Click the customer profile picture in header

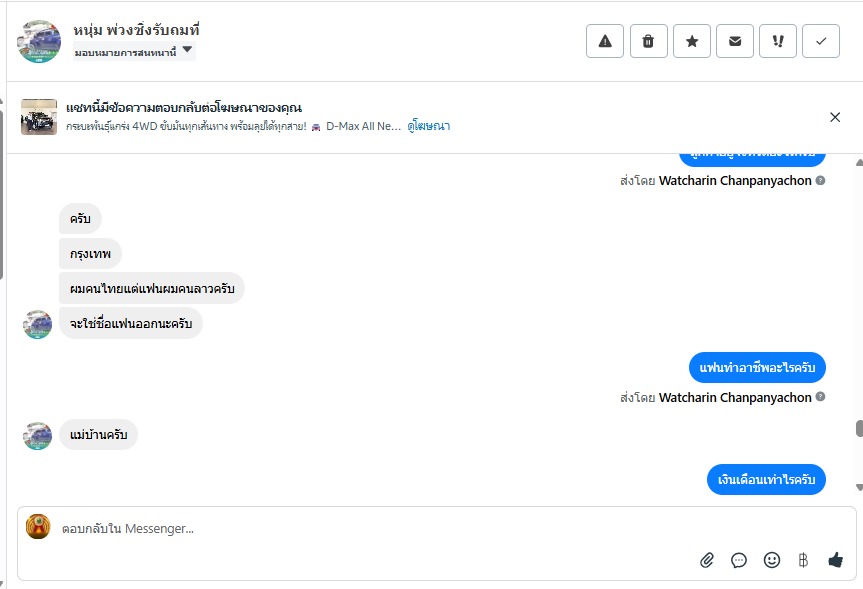[39, 41]
